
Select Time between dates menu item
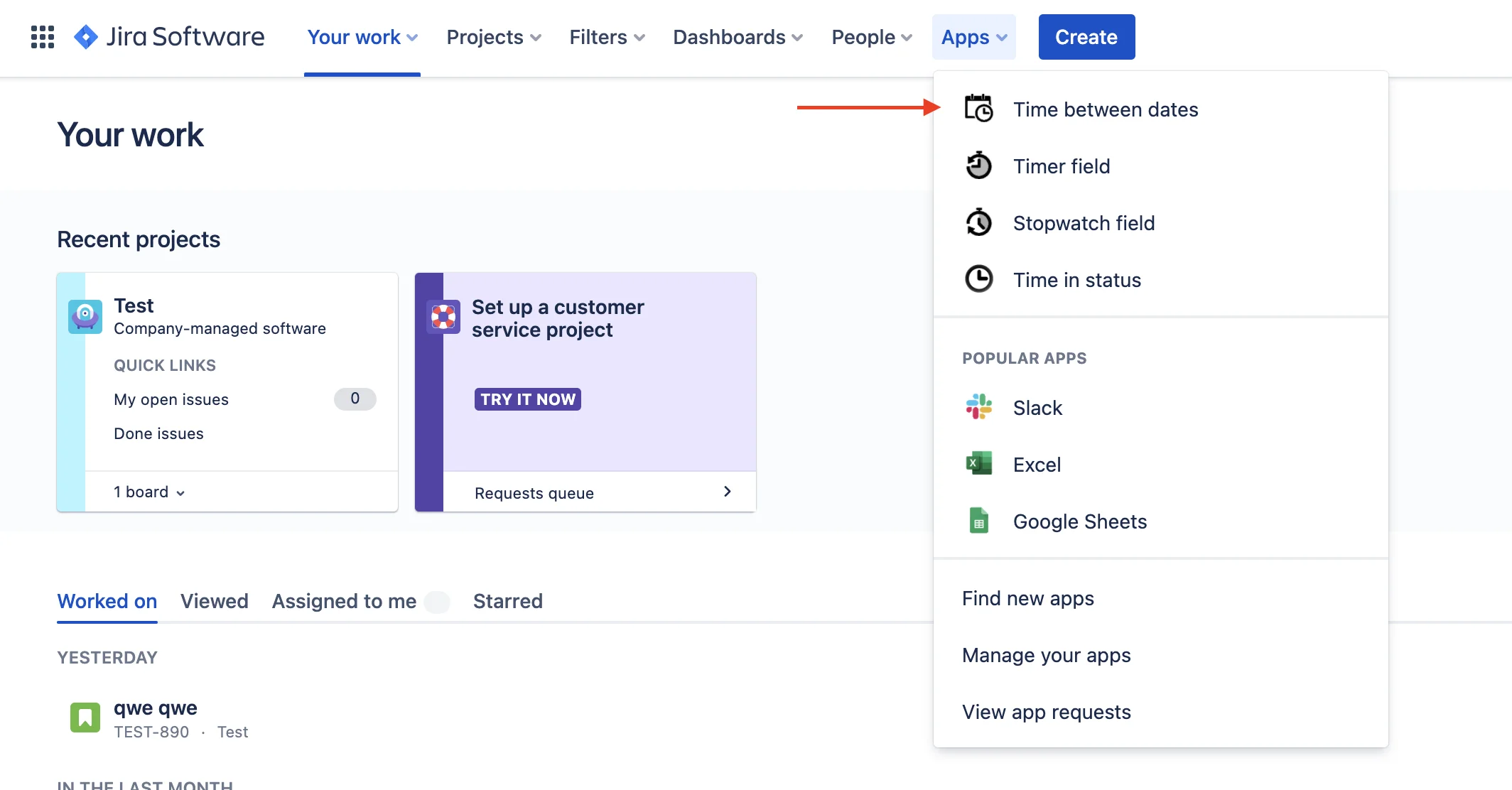pyautogui.click(x=1161, y=109)
